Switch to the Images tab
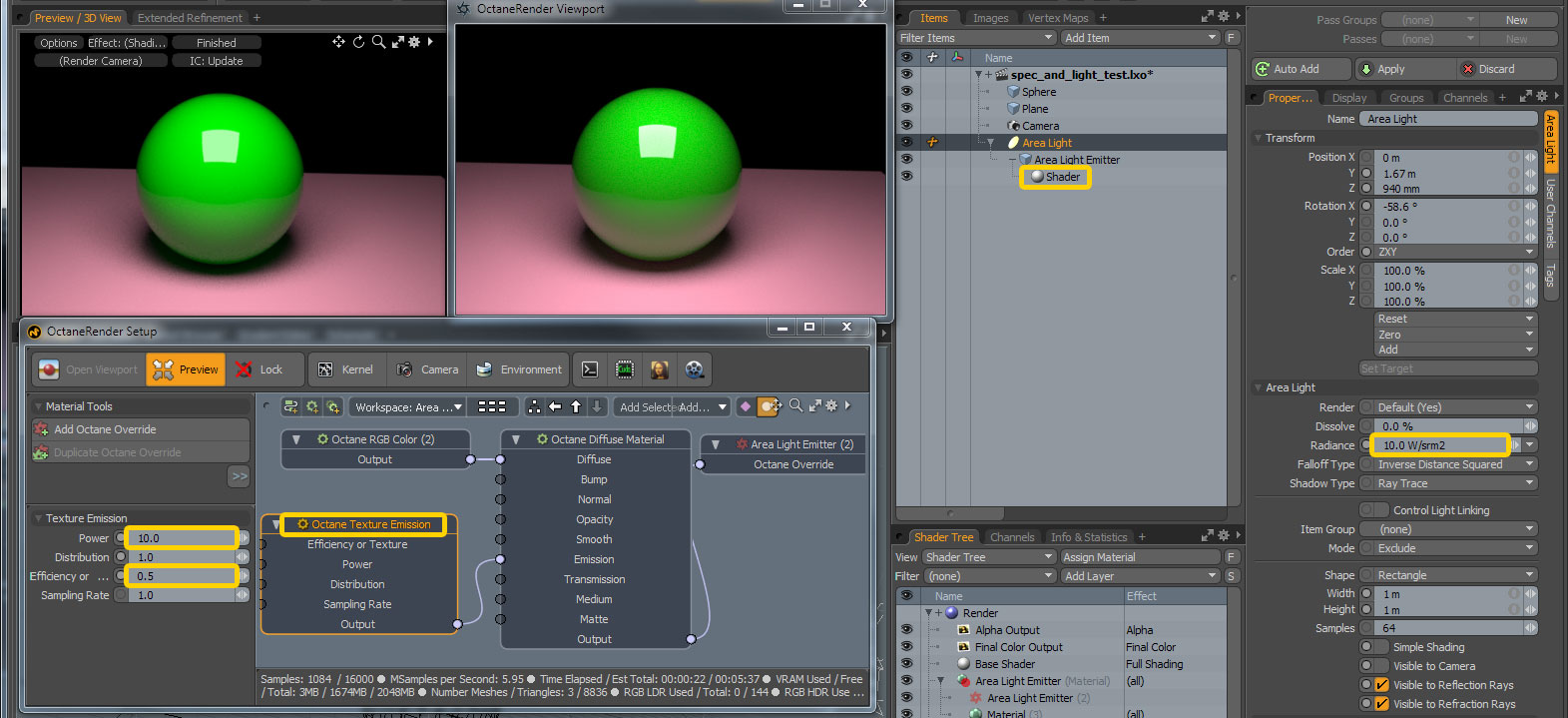1568x718 pixels. (991, 18)
